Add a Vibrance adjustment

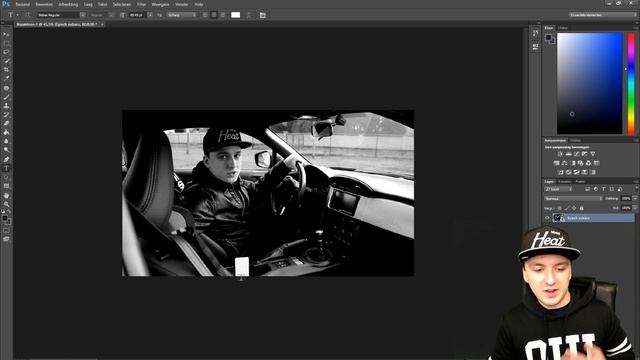(x=593, y=154)
